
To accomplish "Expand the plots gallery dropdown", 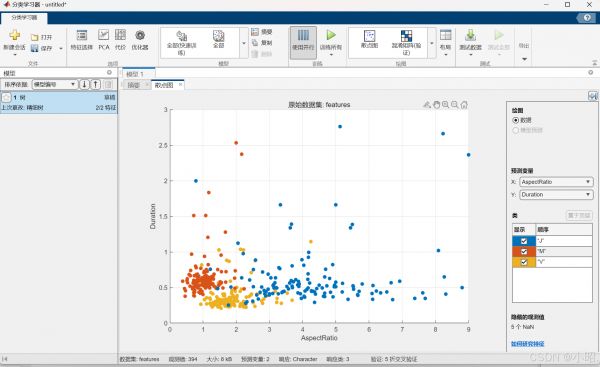I will pos(432,43).
